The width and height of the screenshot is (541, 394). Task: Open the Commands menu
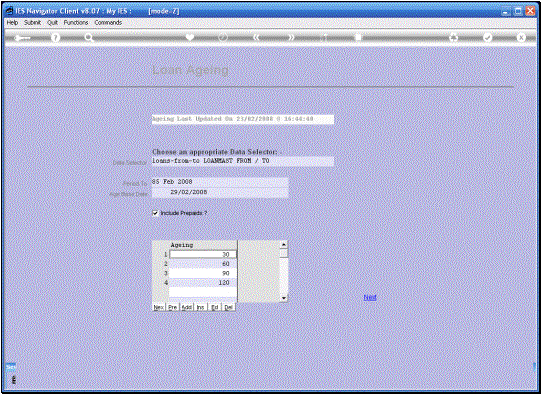pos(108,22)
